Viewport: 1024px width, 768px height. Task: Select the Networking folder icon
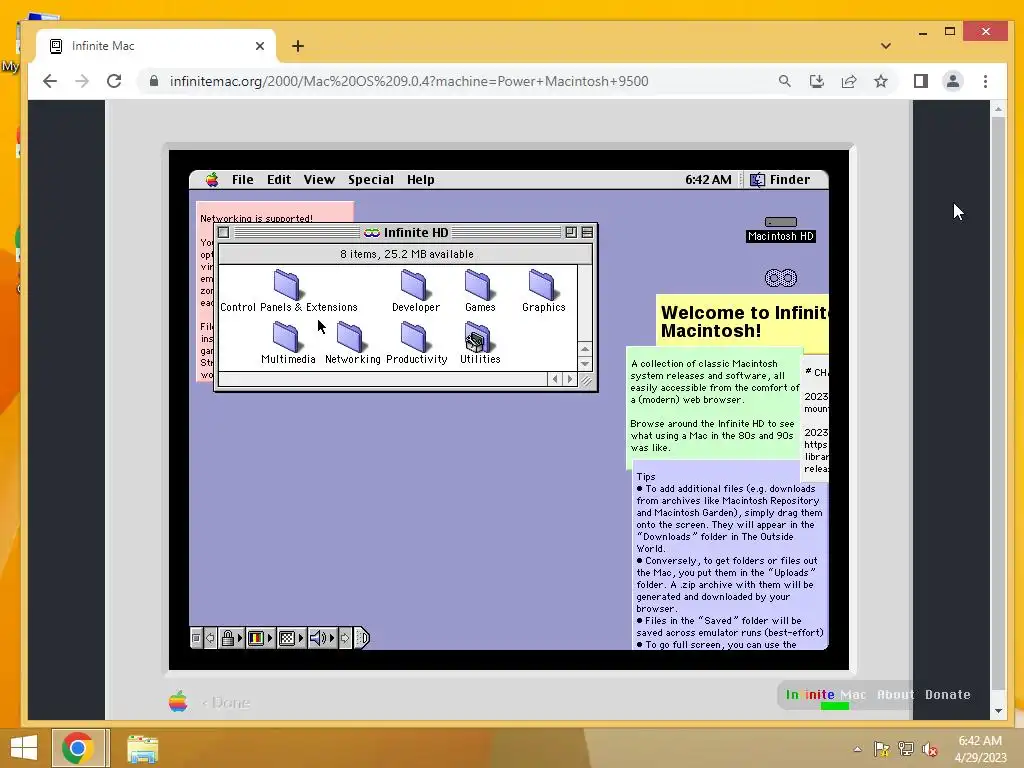[351, 336]
